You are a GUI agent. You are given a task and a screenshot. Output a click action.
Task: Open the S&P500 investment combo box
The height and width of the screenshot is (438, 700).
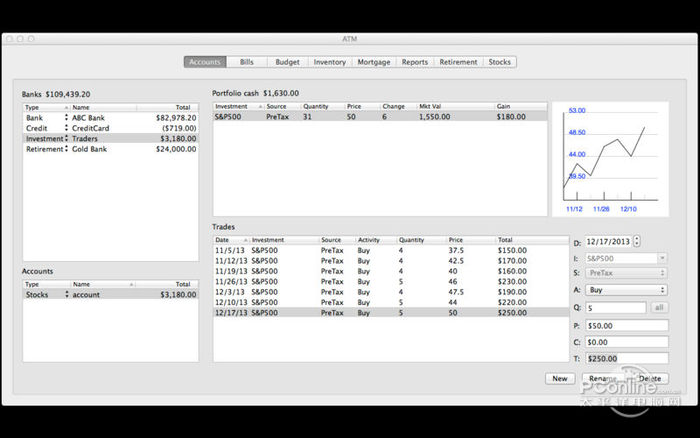[x=626, y=259]
